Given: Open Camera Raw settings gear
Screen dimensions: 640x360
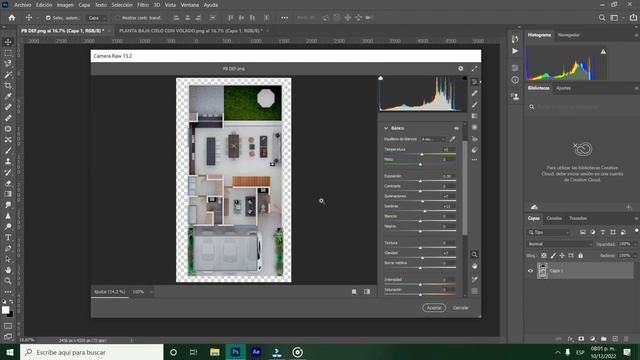Looking at the screenshot, I should click(x=460, y=69).
